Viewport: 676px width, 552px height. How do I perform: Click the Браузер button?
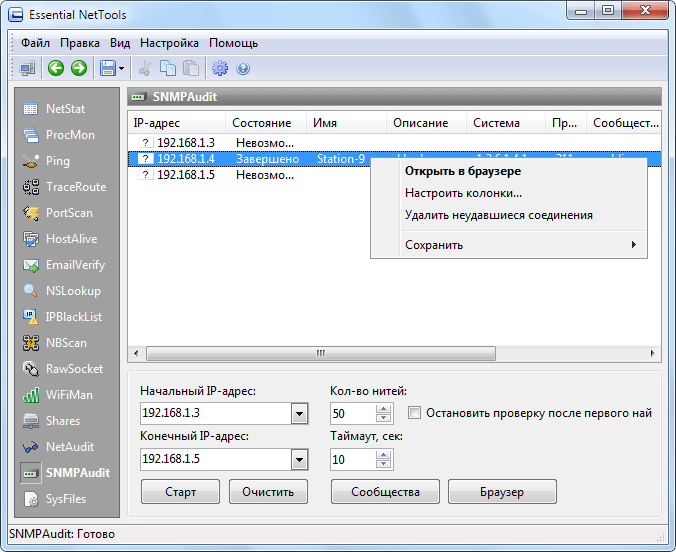502,492
